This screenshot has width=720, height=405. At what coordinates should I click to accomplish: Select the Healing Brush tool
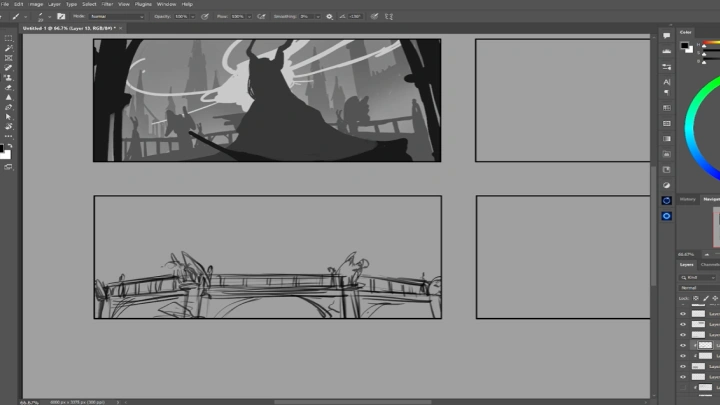8,68
